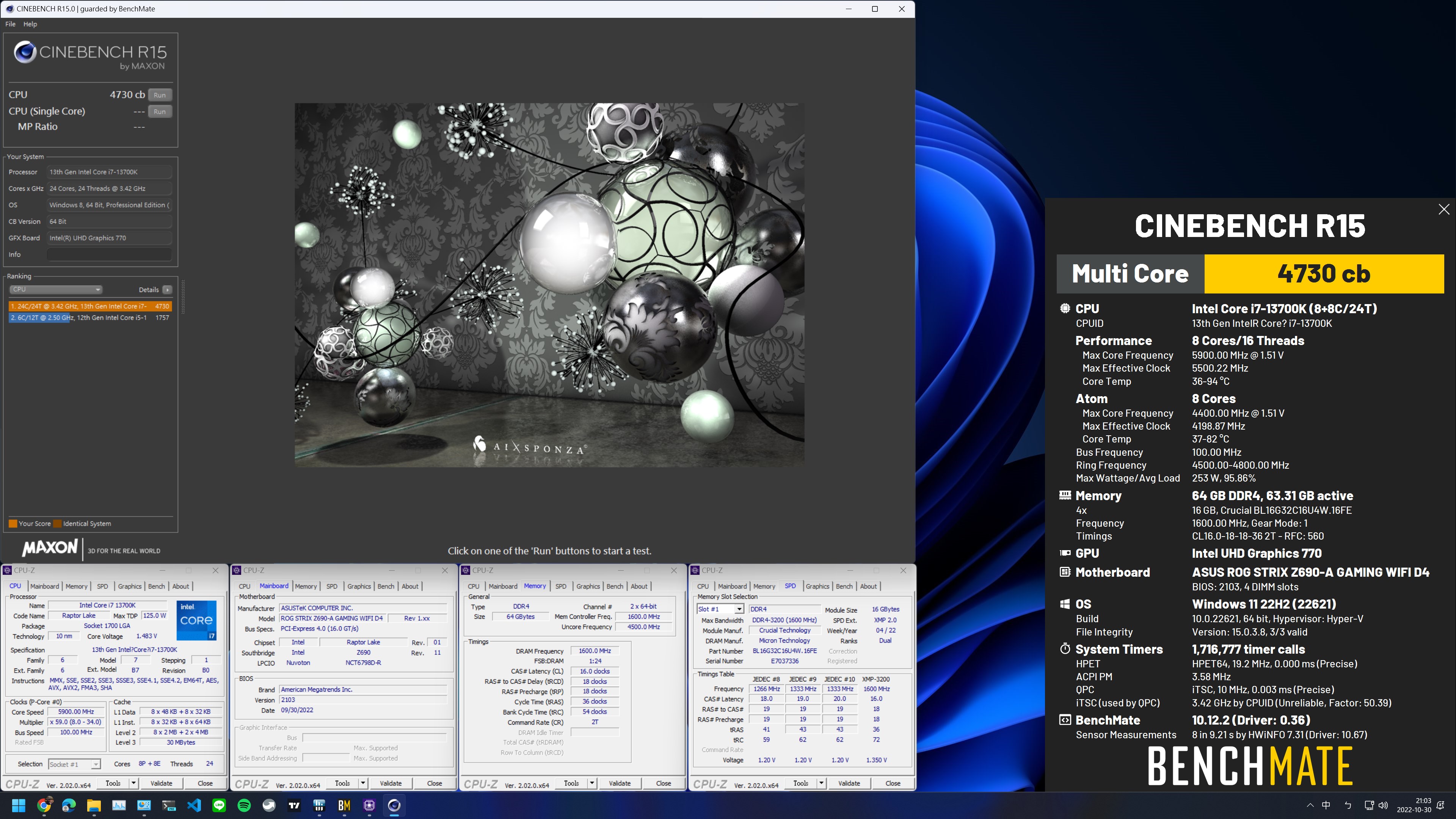Open About tab in fourth CPU-Z window

(x=868, y=586)
